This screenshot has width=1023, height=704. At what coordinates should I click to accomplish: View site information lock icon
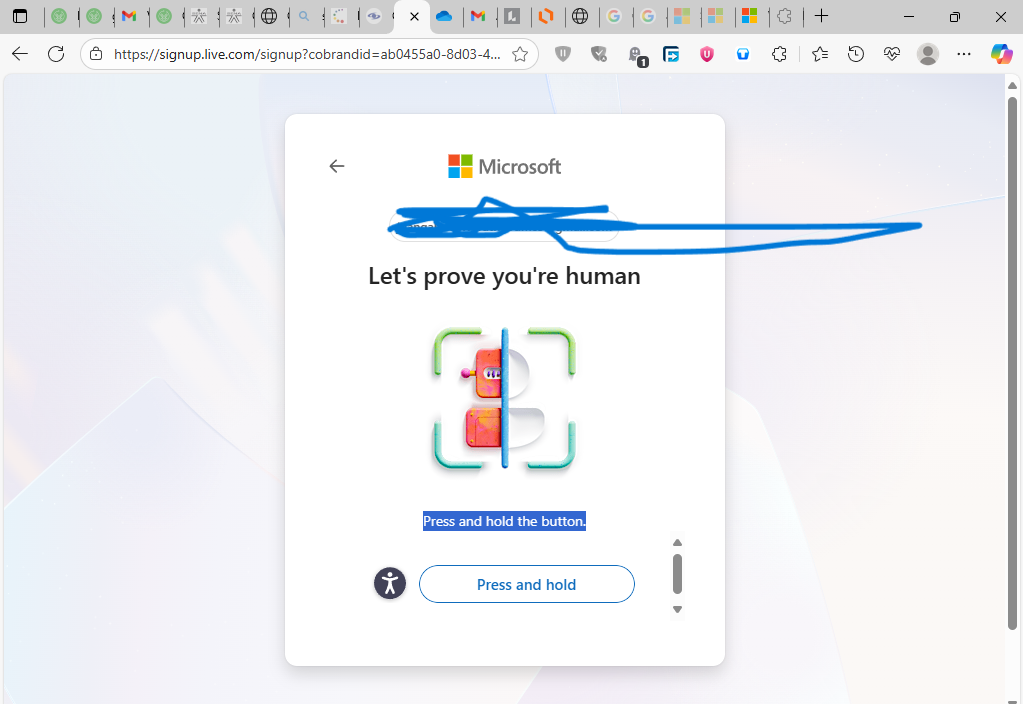[x=96, y=54]
